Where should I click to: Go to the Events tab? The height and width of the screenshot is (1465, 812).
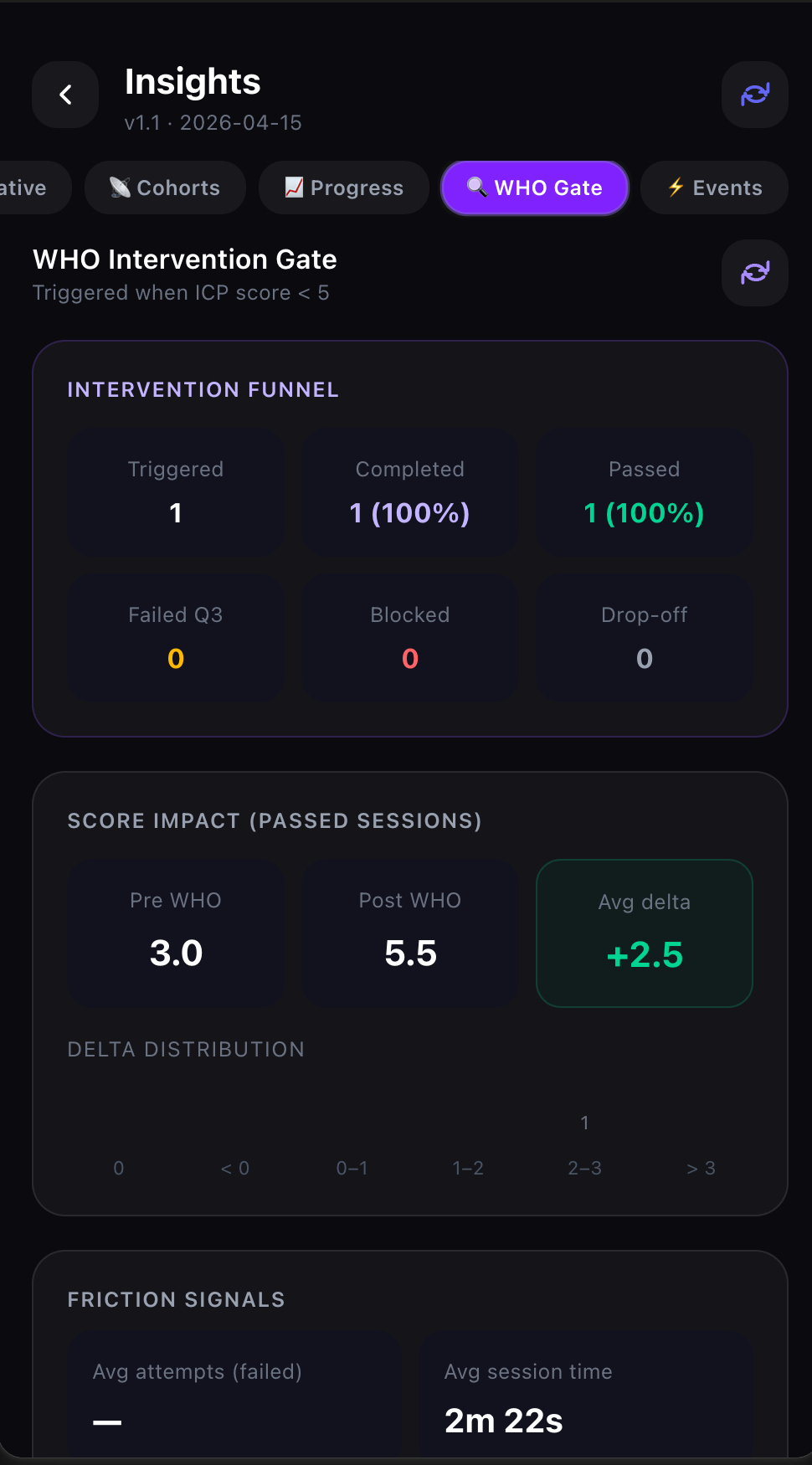714,188
